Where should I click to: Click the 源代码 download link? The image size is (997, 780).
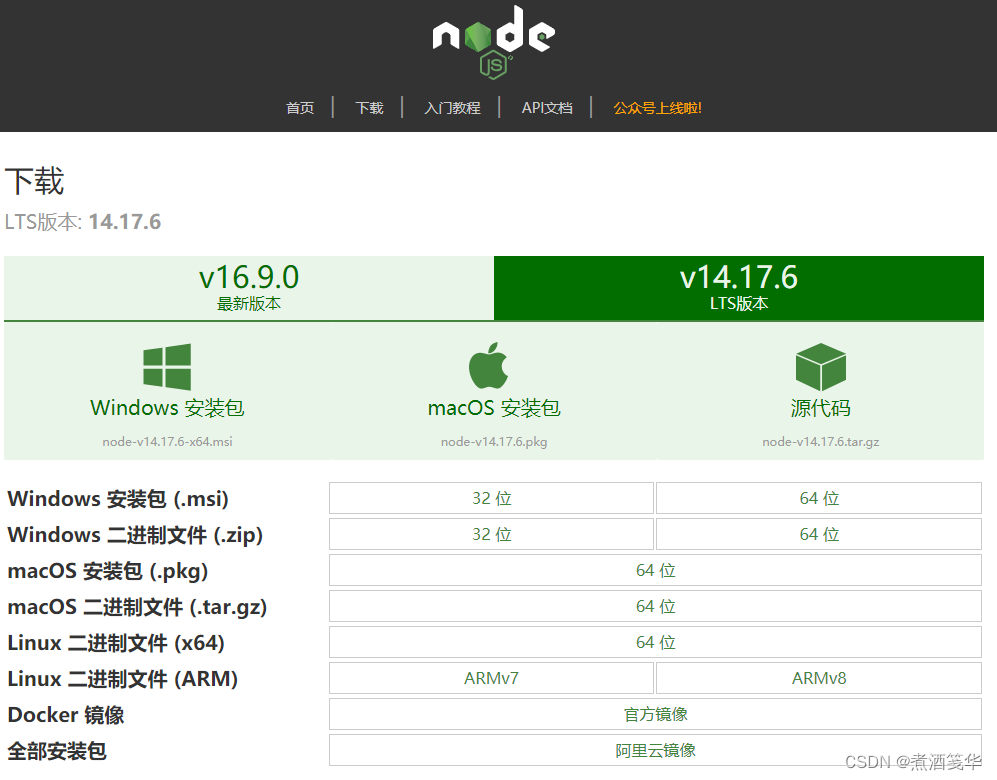820,407
